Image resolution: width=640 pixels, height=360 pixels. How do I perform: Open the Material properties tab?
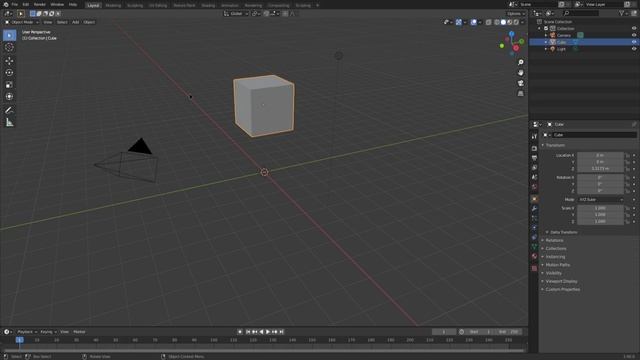(534, 256)
